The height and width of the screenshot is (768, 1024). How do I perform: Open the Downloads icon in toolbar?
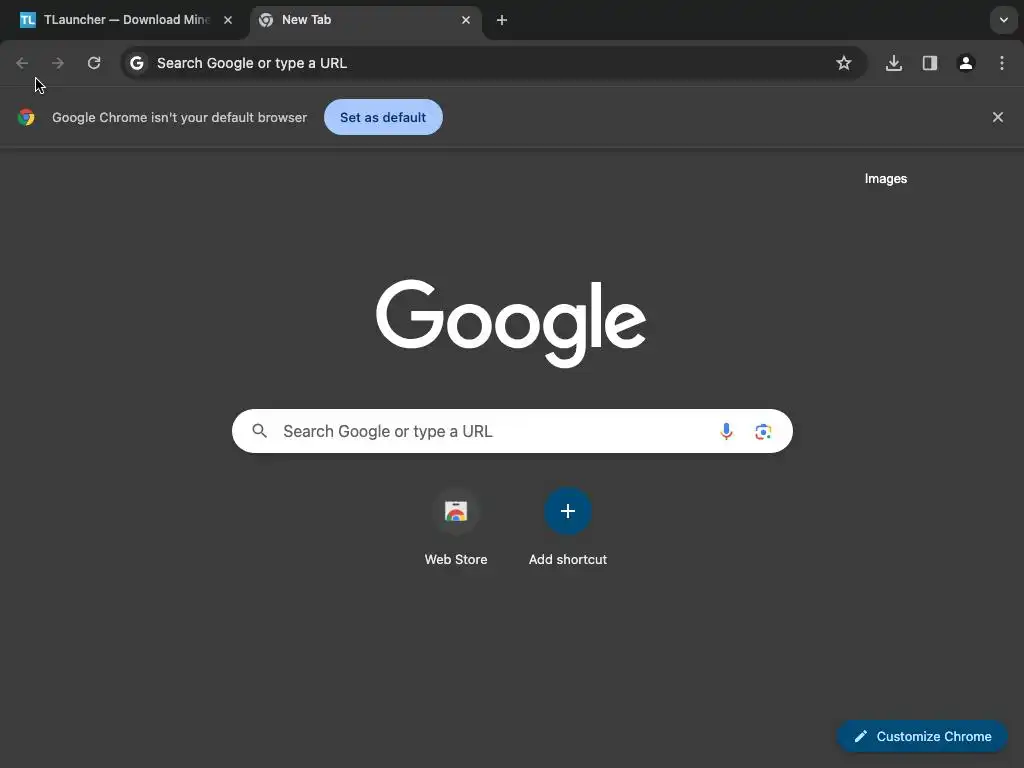(894, 63)
